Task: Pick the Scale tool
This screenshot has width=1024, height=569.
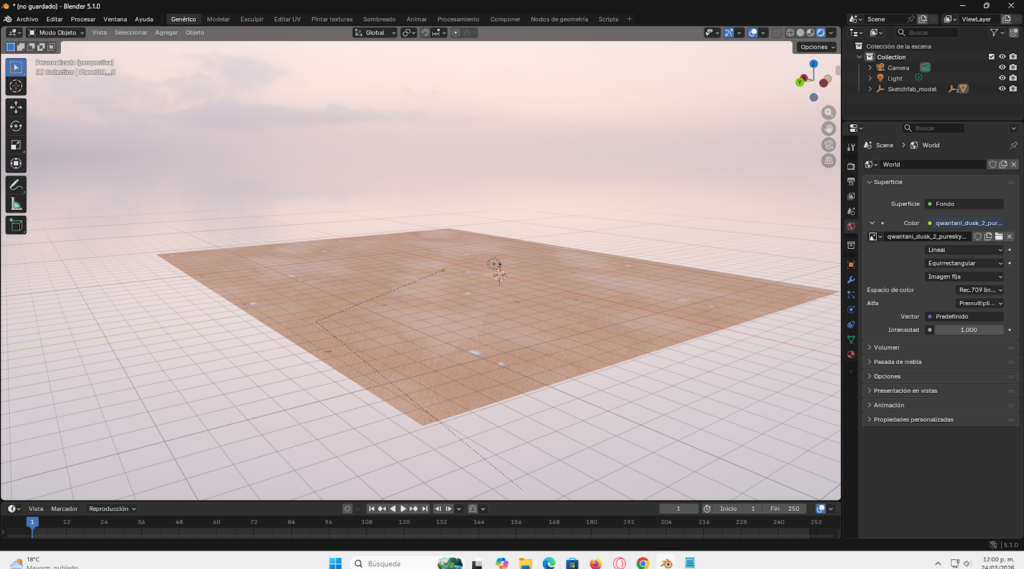Action: pyautogui.click(x=16, y=145)
